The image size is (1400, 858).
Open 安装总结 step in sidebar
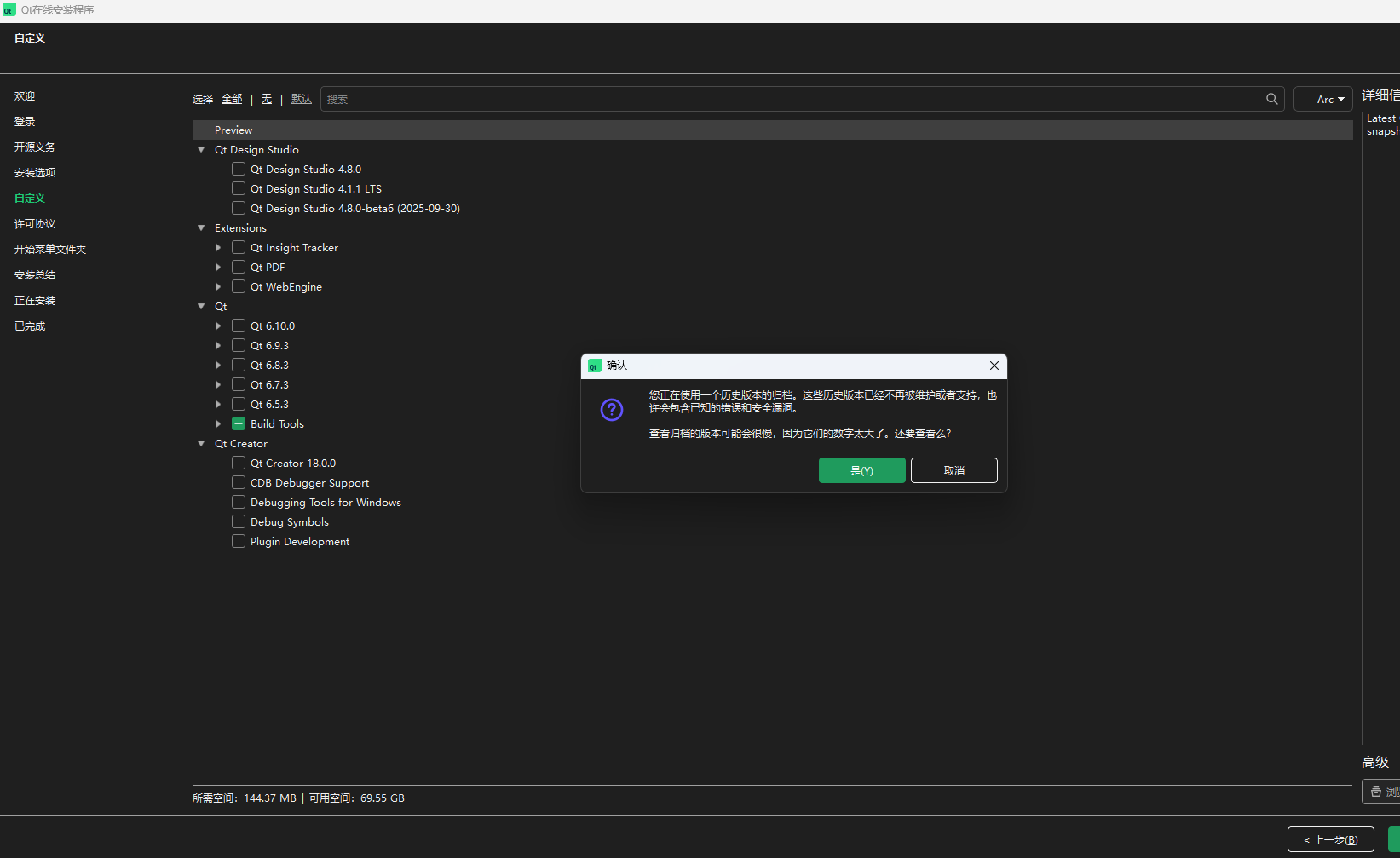[35, 275]
